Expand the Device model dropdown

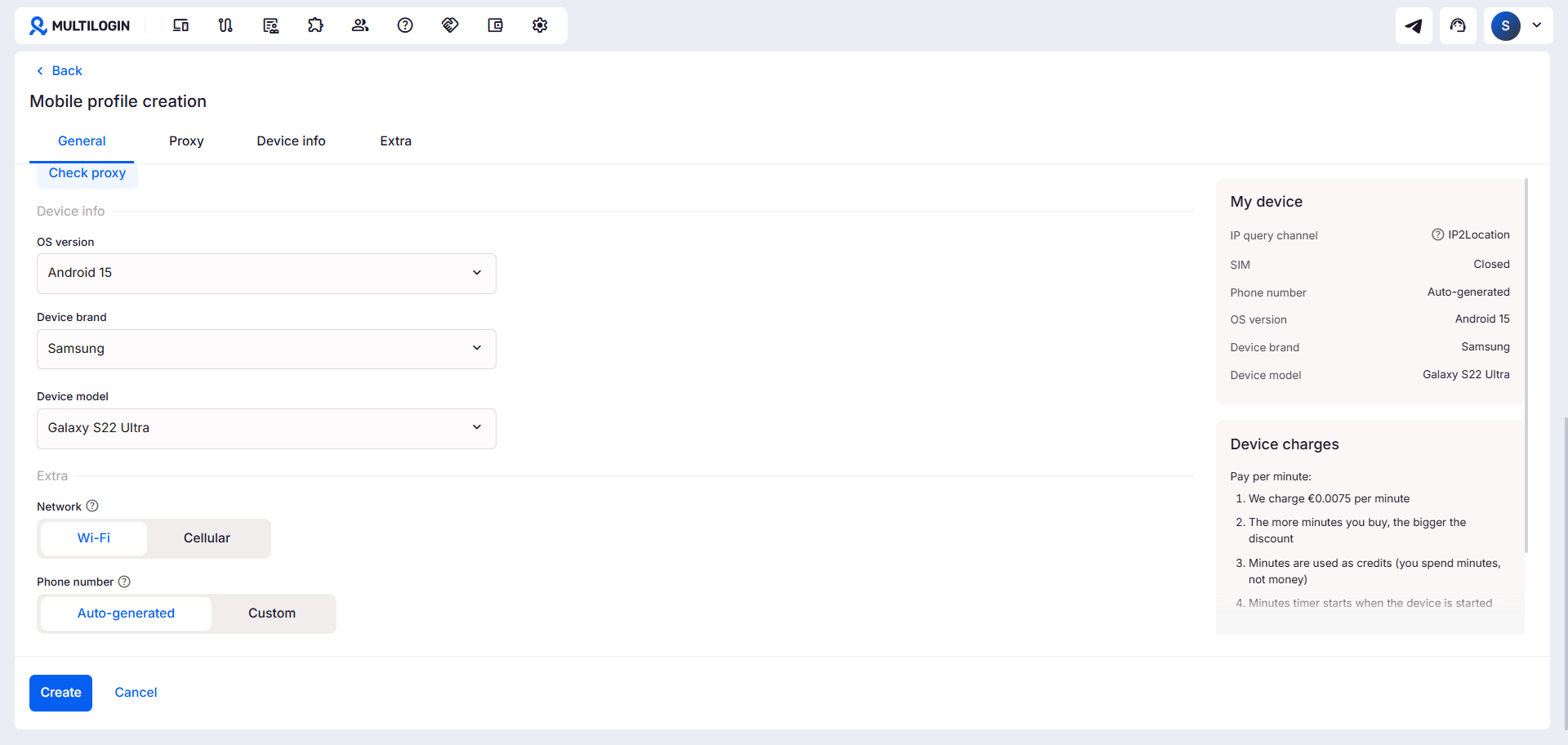266,428
